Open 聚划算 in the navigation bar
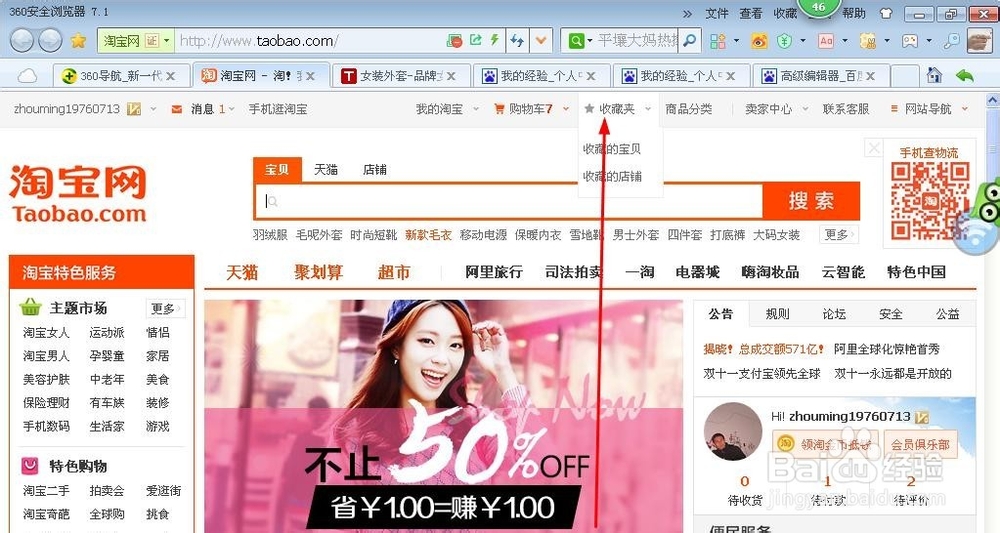The height and width of the screenshot is (533, 1000). [x=318, y=272]
